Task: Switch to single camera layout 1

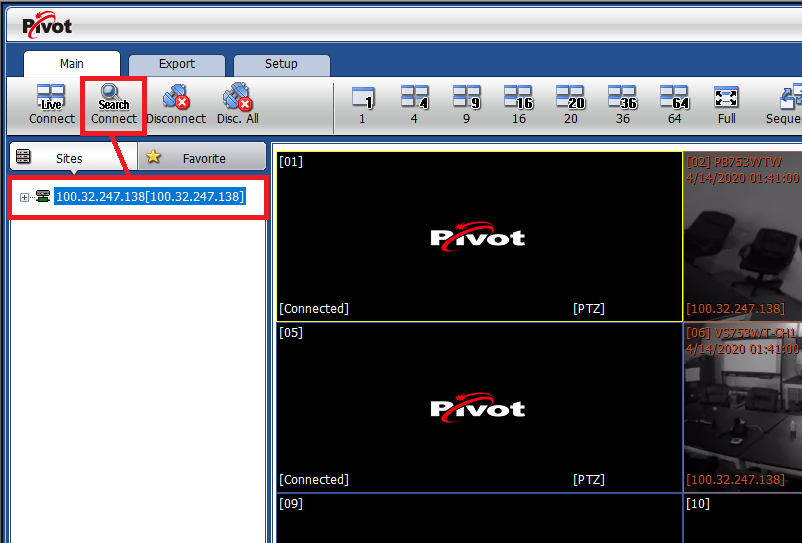Action: point(363,105)
